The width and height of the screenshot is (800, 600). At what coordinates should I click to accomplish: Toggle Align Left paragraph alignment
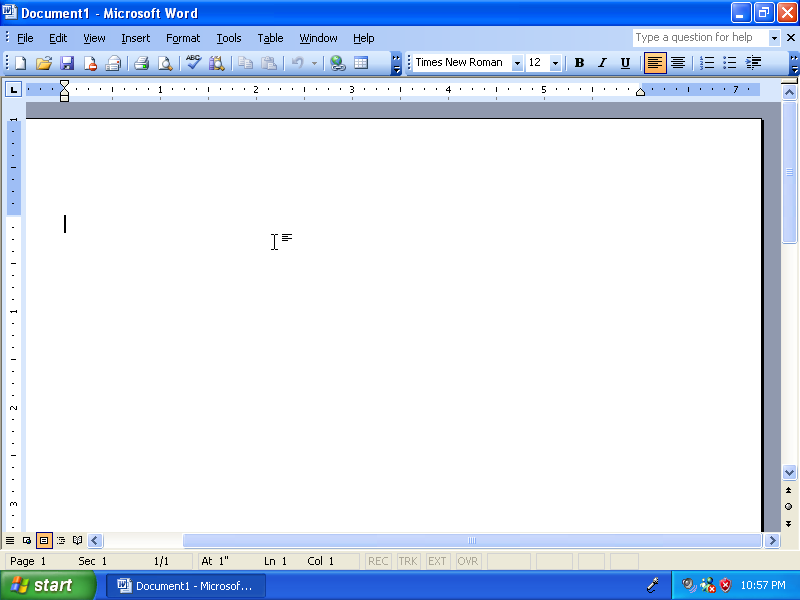click(x=655, y=63)
